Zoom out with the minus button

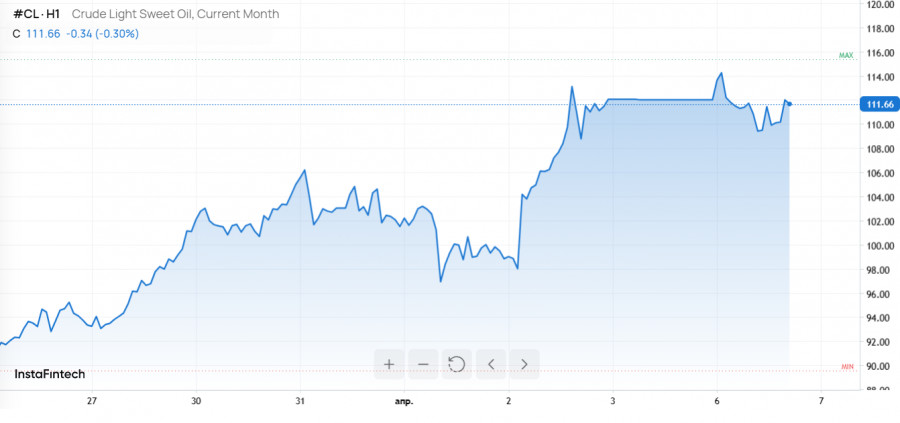(x=423, y=364)
